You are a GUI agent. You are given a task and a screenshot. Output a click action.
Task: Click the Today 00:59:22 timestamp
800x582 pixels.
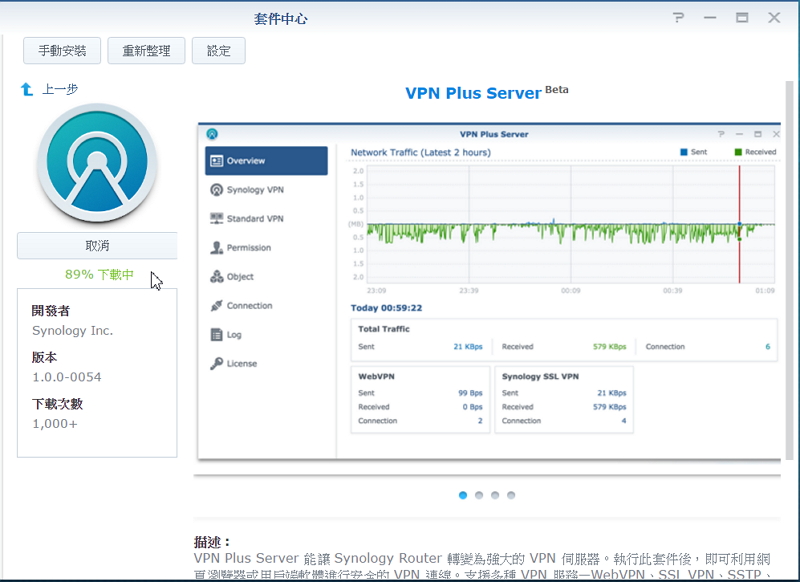coord(386,308)
